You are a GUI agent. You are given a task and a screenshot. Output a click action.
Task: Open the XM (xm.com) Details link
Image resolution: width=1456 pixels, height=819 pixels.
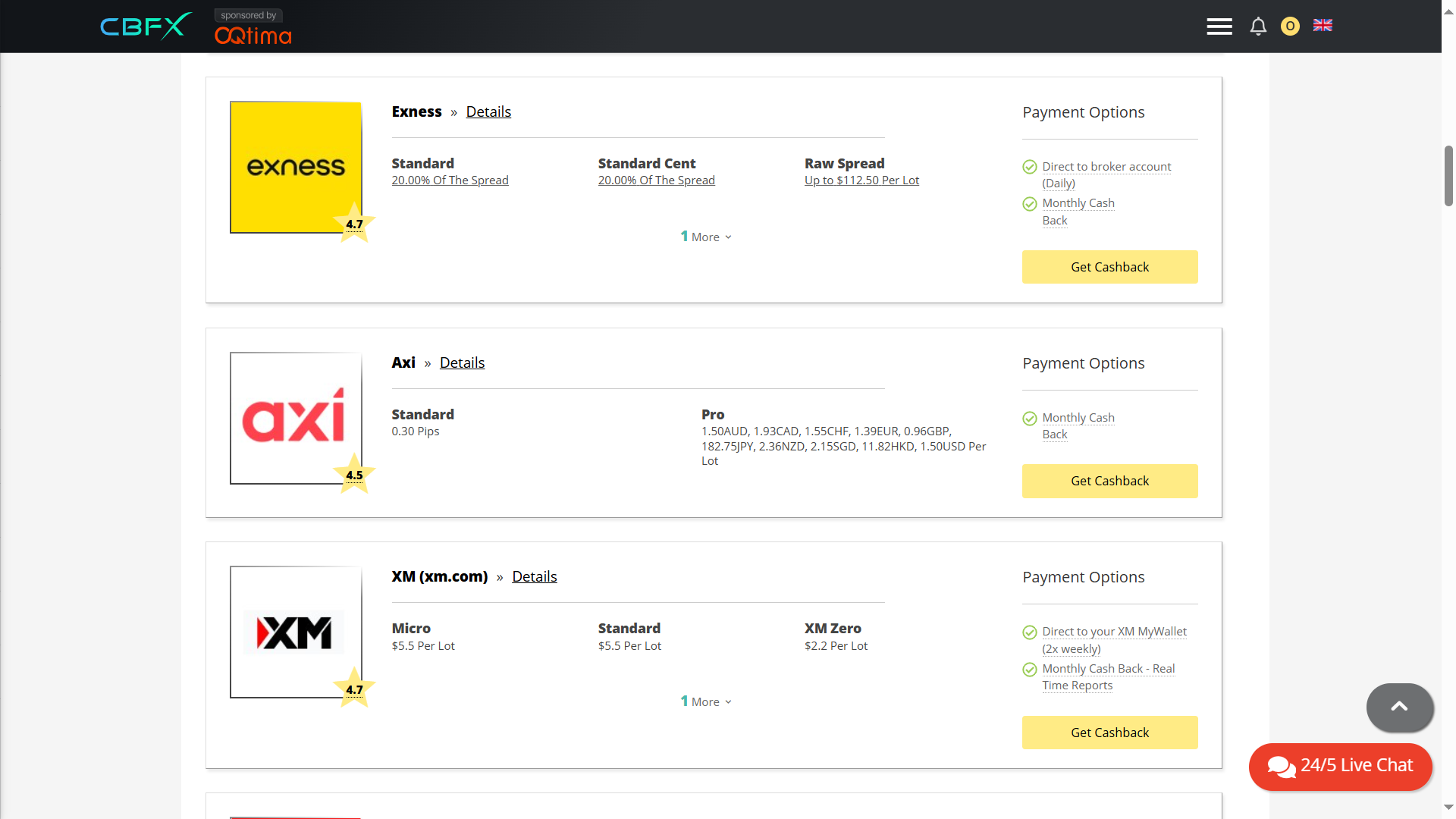534,576
